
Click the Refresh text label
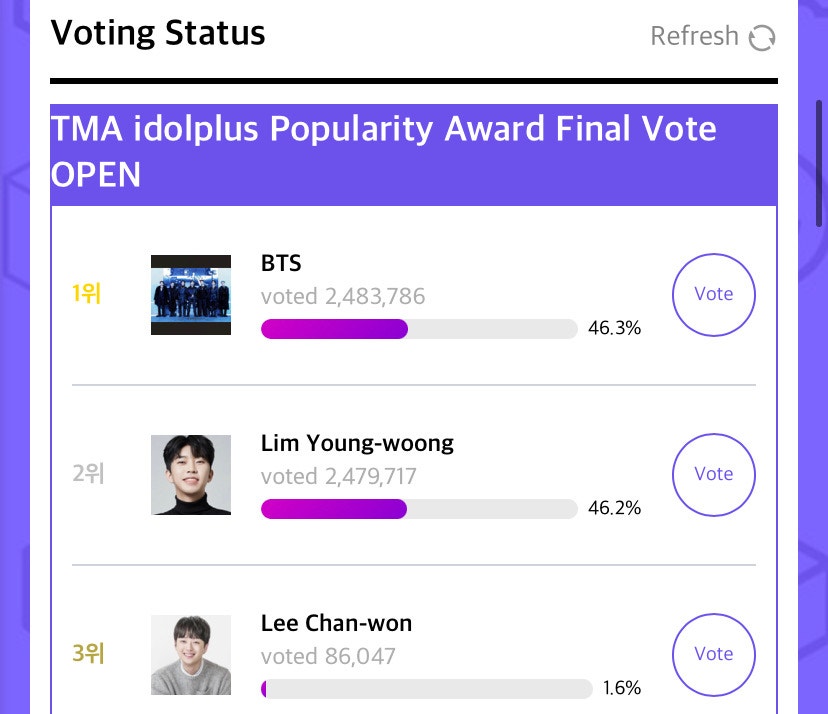coord(694,36)
